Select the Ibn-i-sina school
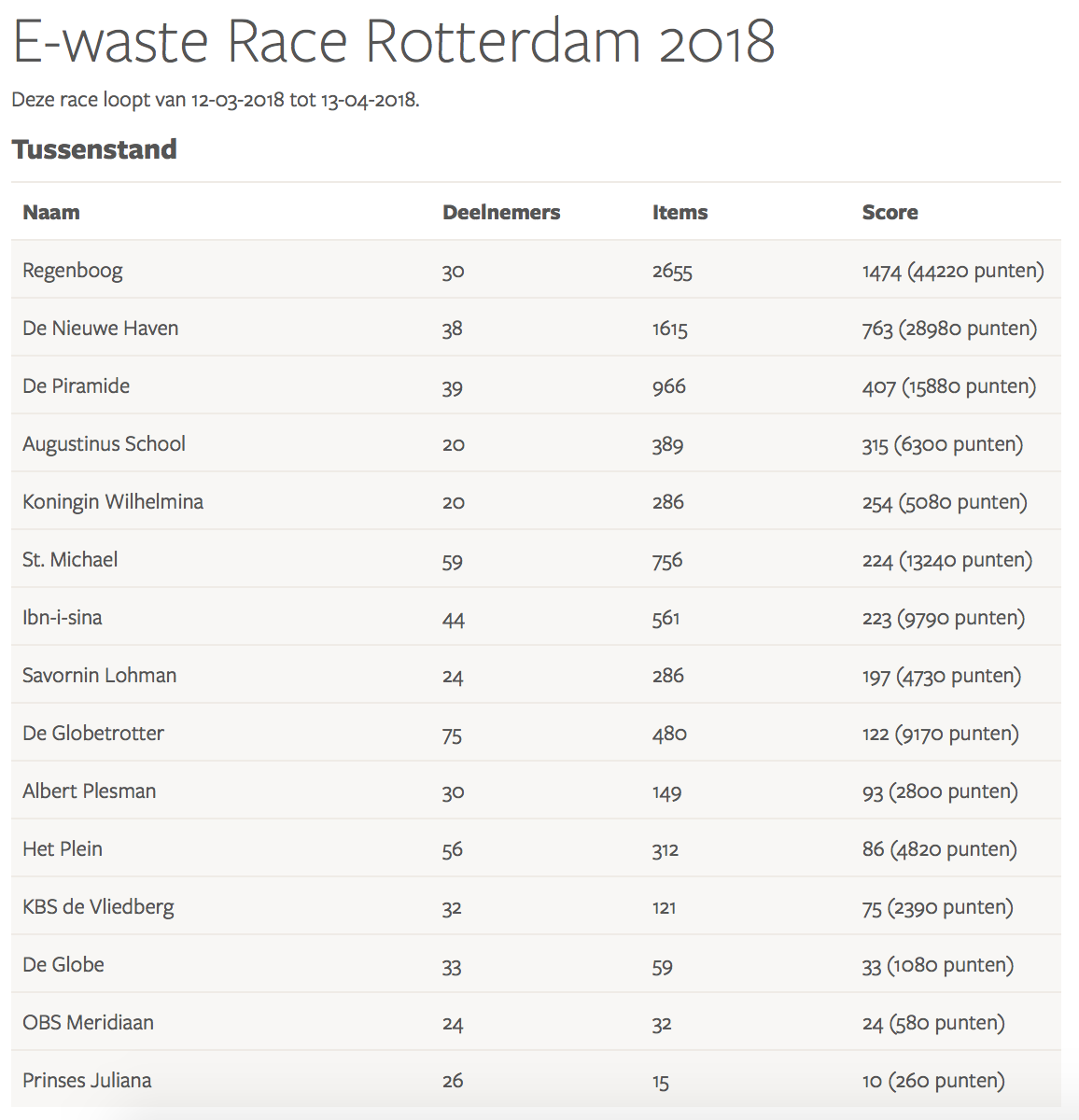This screenshot has width=1079, height=1120. click(63, 618)
